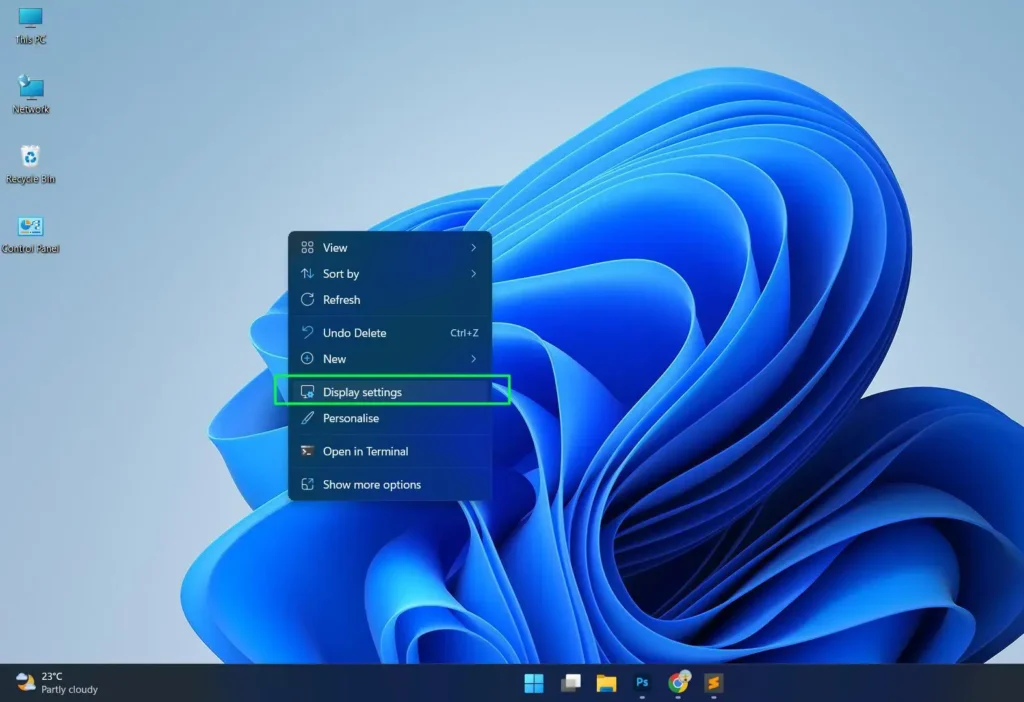Screen dimensions: 1024x702
Task: Expand the Sort by submenu
Action: click(x=342, y=273)
